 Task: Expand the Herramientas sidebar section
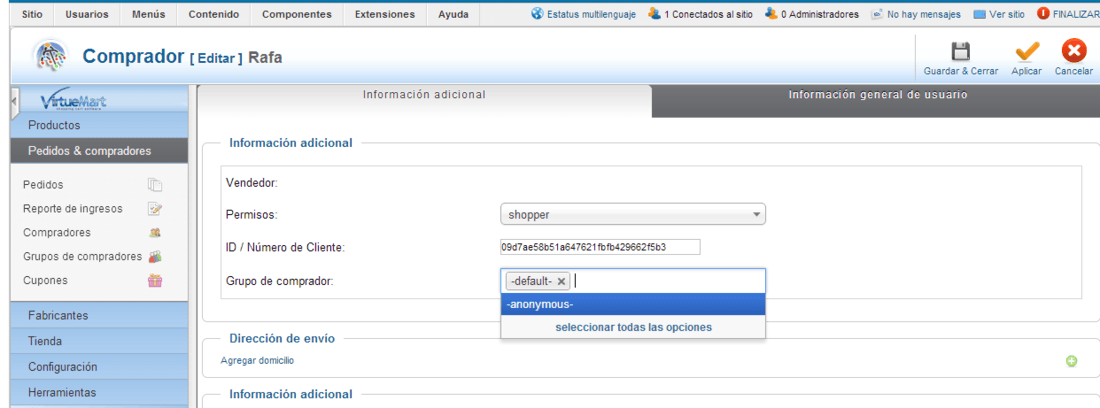[100, 393]
